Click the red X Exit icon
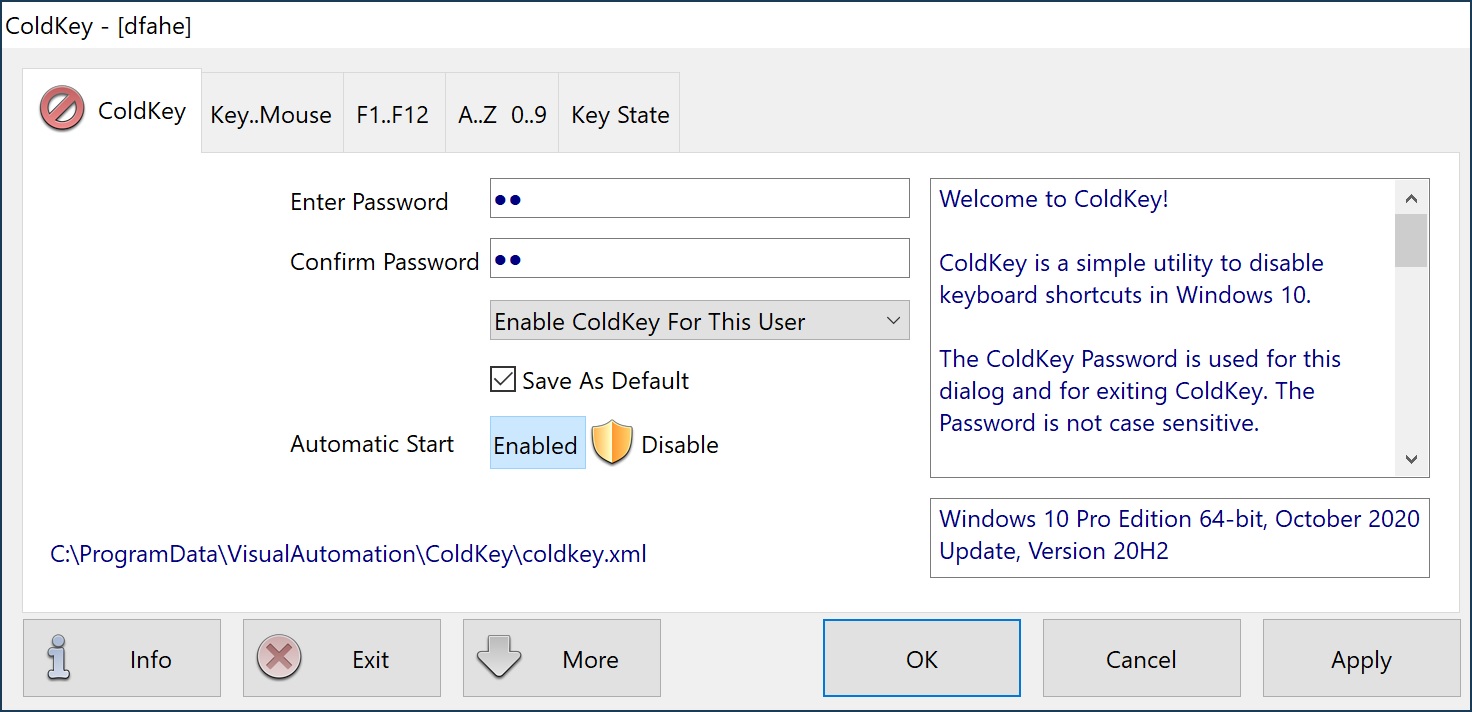This screenshot has width=1472, height=712. (x=279, y=659)
